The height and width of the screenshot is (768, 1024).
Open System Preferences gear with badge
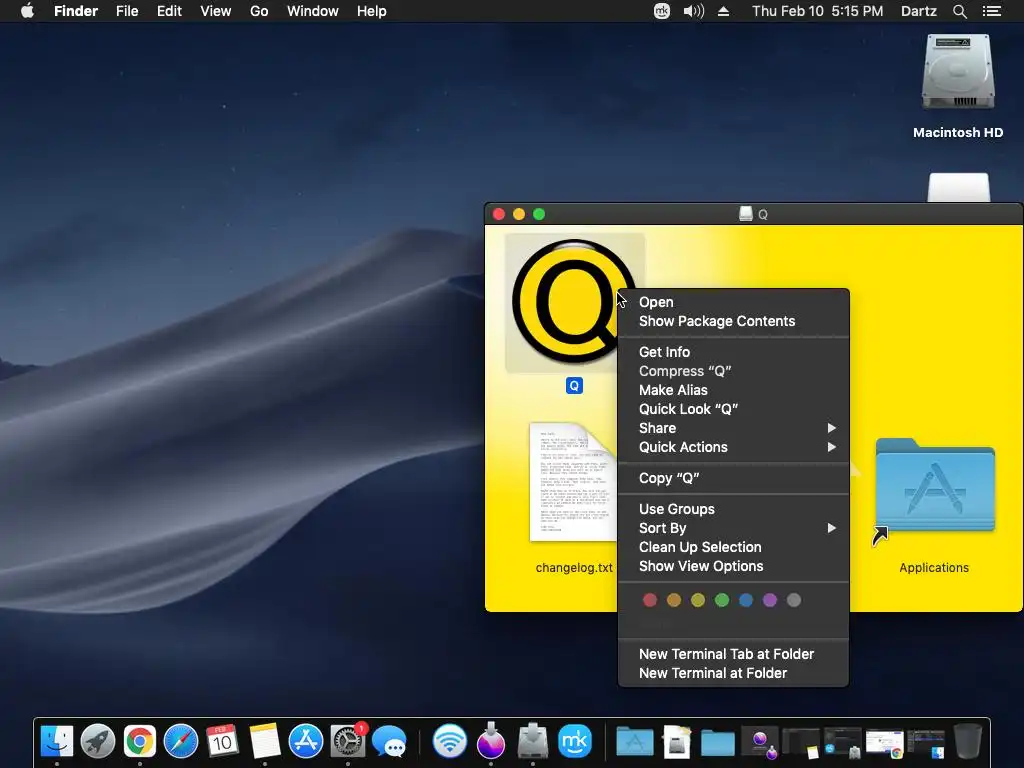coord(347,741)
